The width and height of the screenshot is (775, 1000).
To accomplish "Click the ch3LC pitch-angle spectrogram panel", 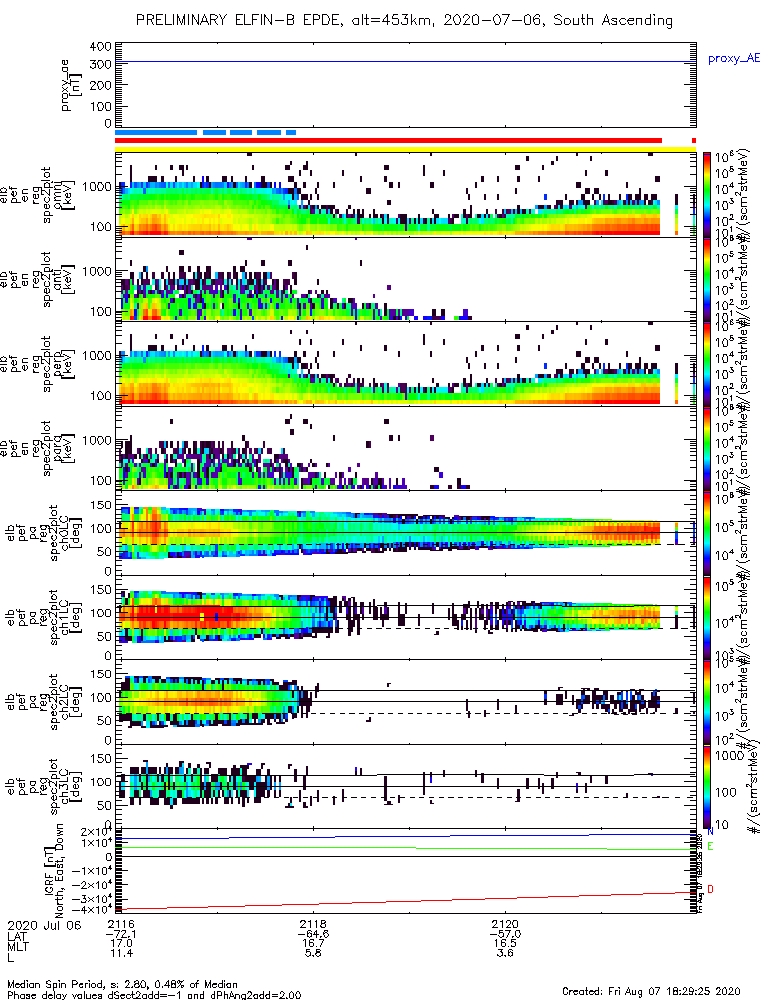I will (x=405, y=786).
